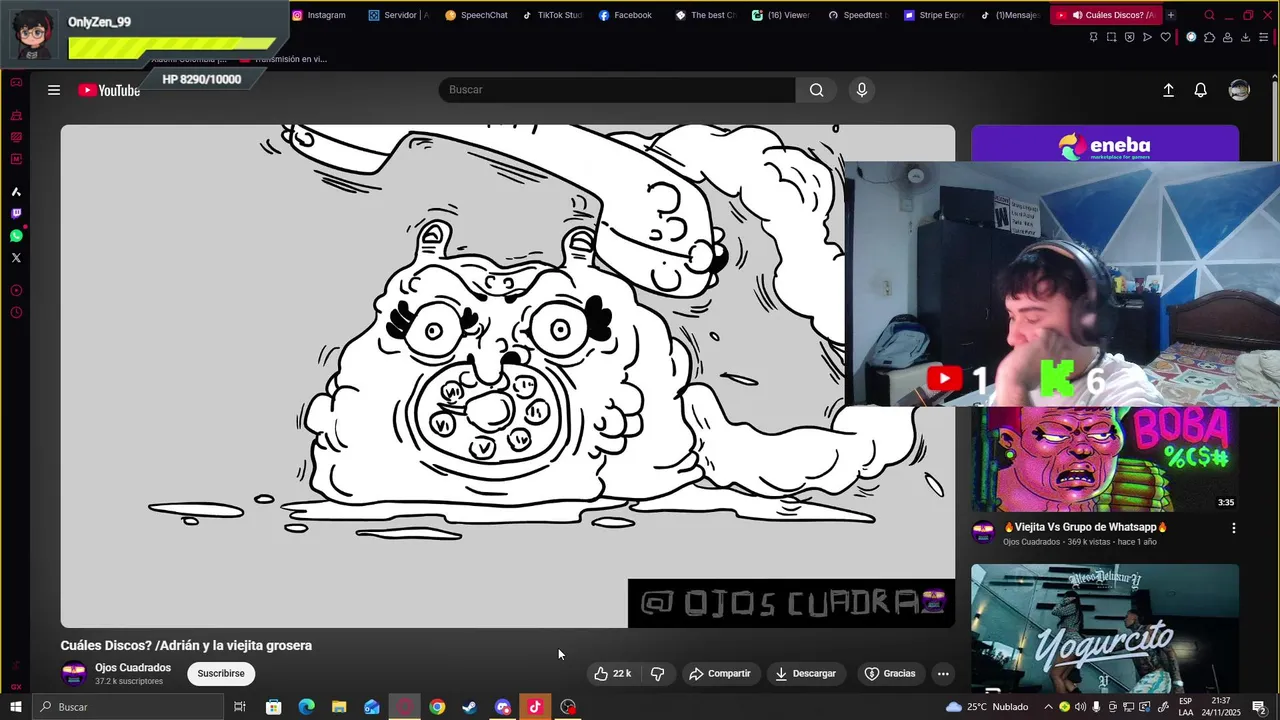Open options menu for Viejita Vs Grupo video
The image size is (1280, 720).
[1233, 527]
